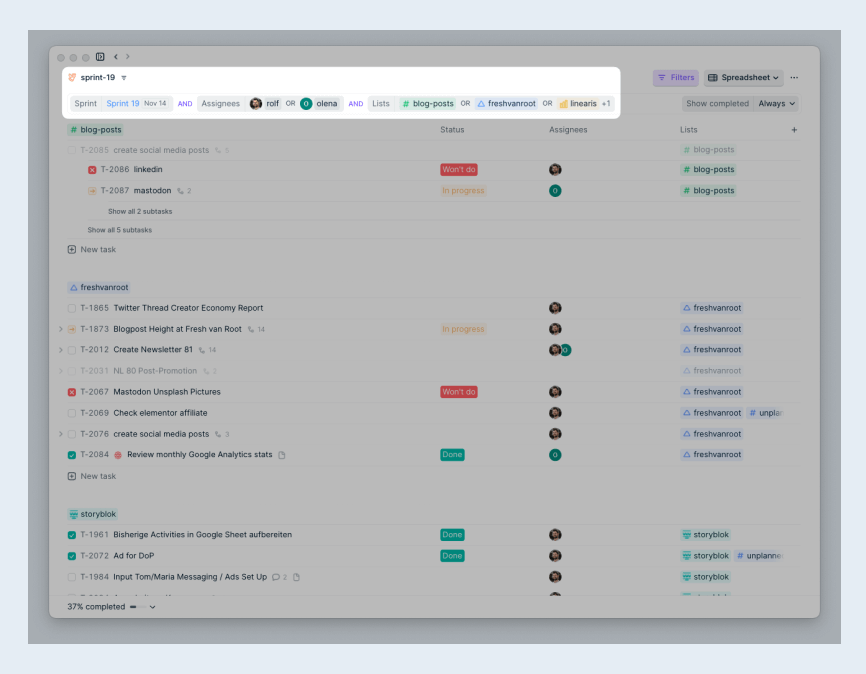Click the freshvanroot group header
Image resolution: width=866 pixels, height=674 pixels.
98,287
